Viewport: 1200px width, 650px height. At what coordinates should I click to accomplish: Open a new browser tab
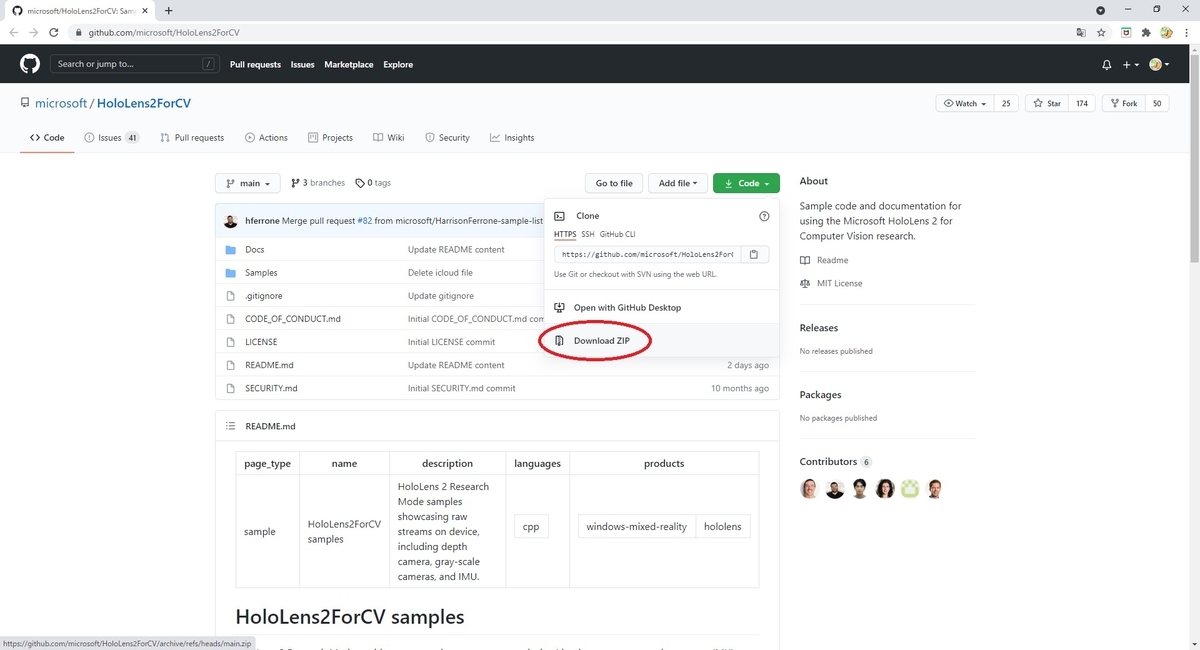(168, 10)
